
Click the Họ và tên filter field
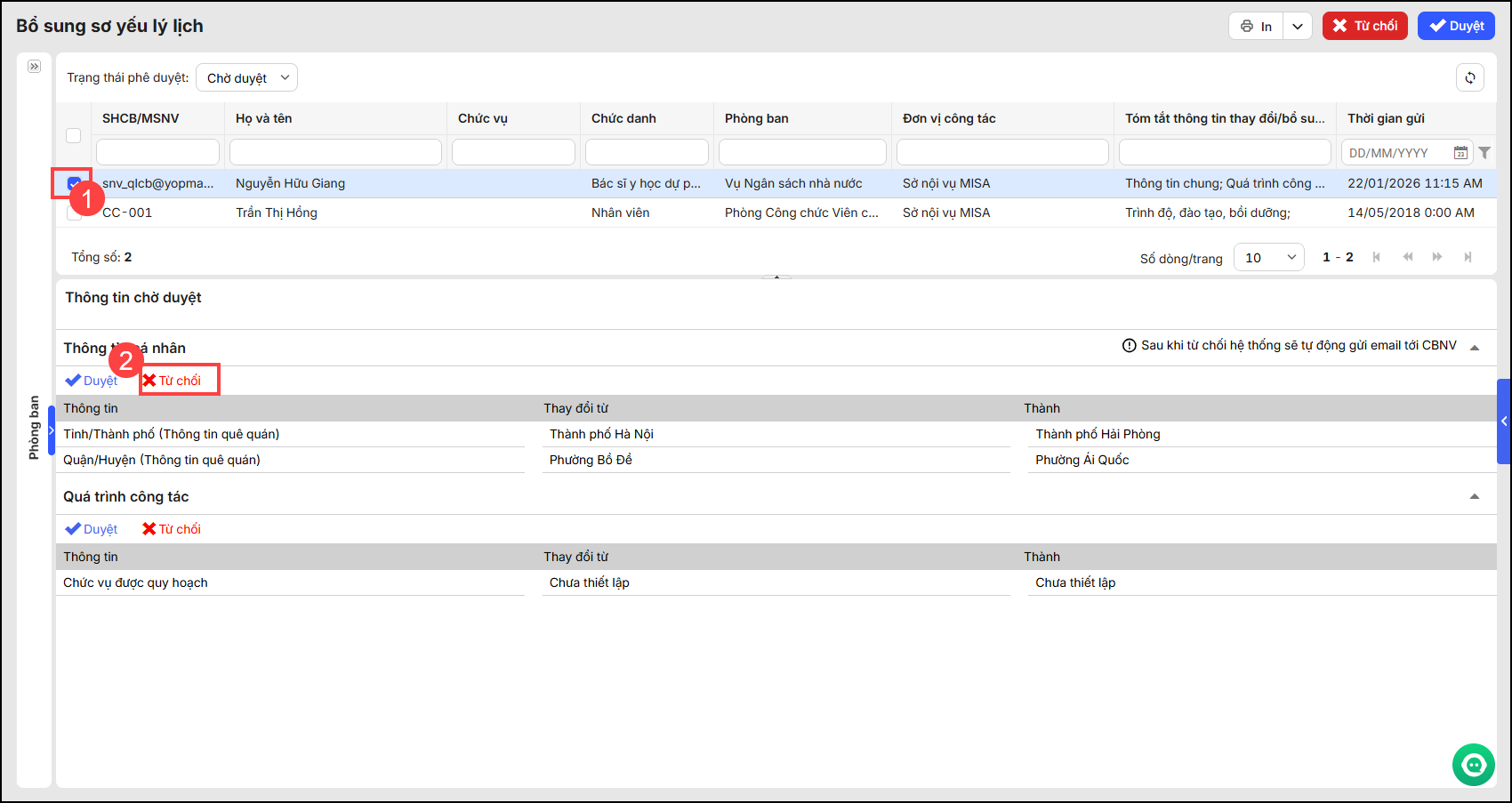pos(335,152)
